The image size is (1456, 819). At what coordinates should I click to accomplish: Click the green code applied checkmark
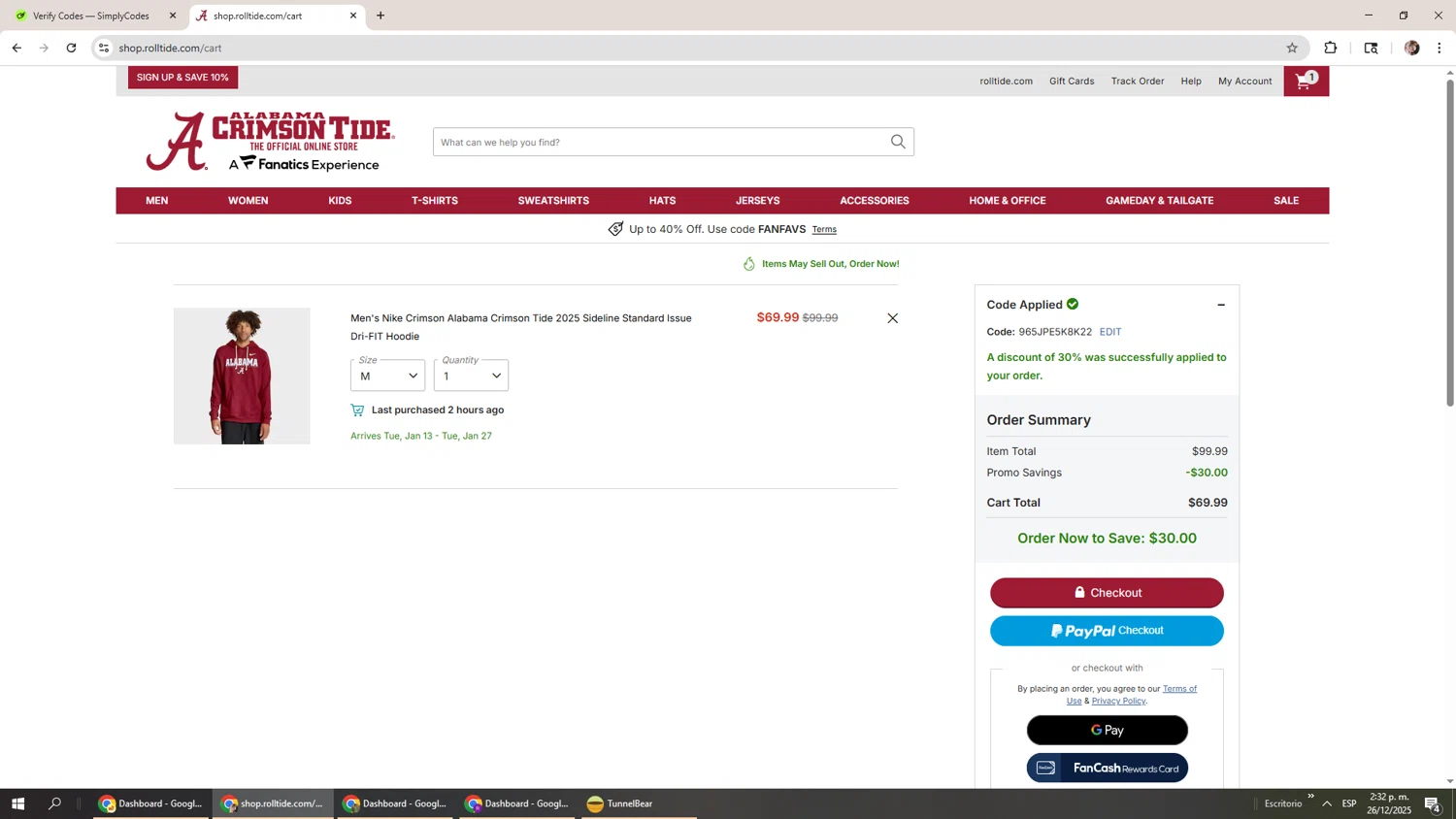click(x=1073, y=304)
